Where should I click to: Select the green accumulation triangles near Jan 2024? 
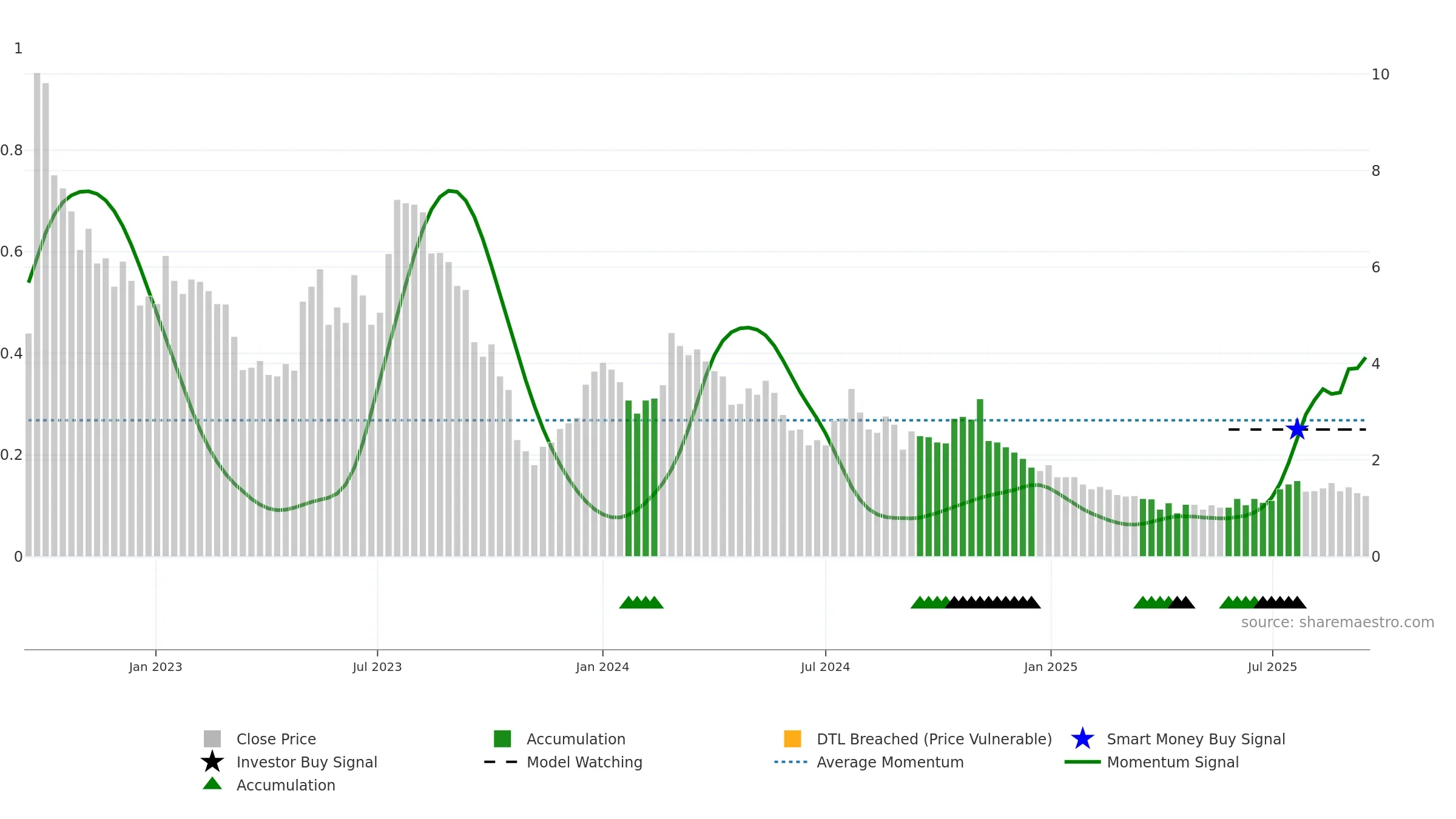tap(641, 602)
